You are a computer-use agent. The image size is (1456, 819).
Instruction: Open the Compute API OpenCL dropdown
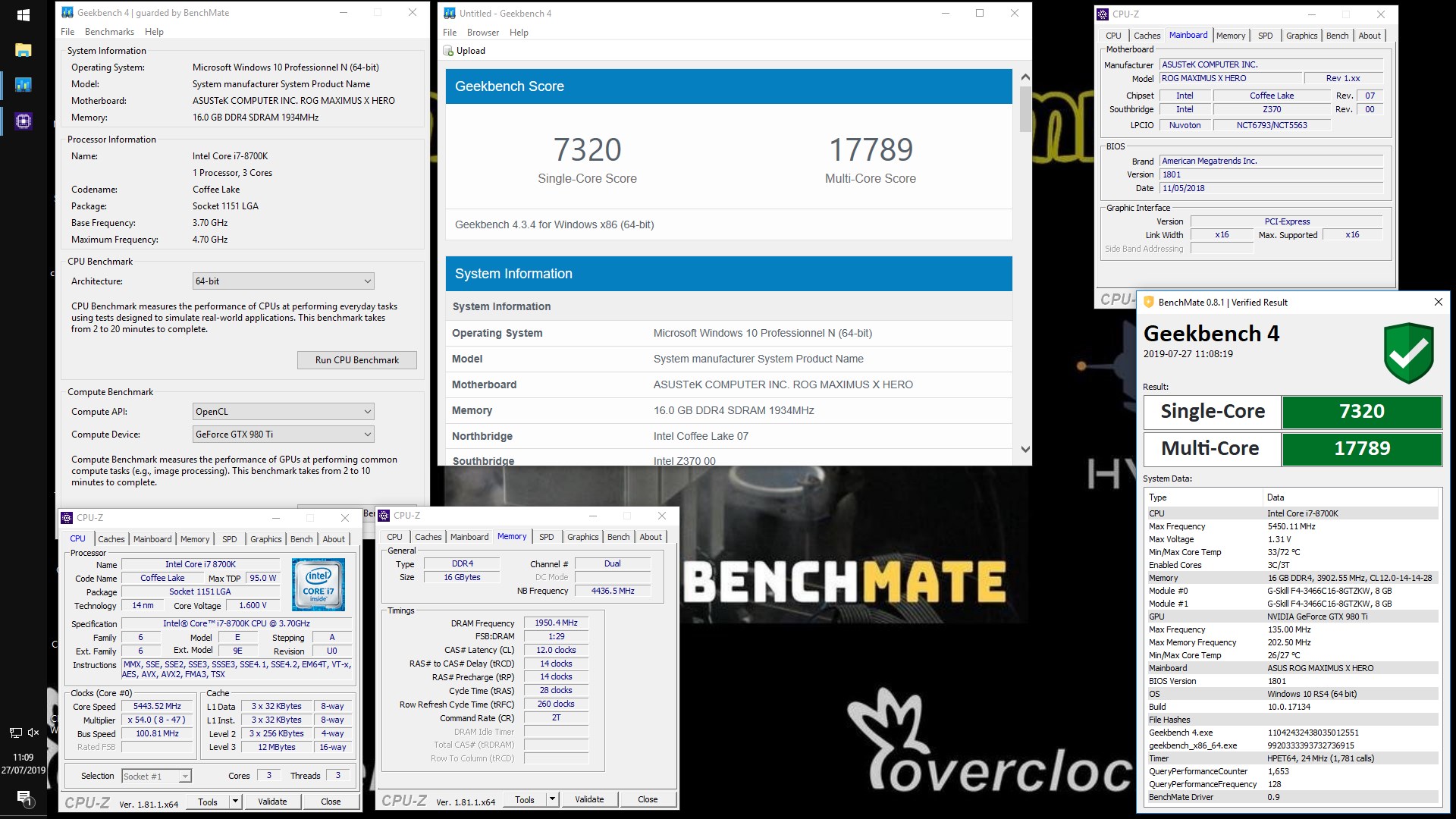(x=283, y=412)
